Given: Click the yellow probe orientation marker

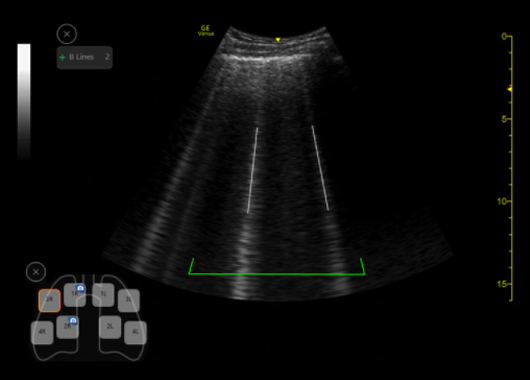Looking at the screenshot, I should (x=278, y=40).
